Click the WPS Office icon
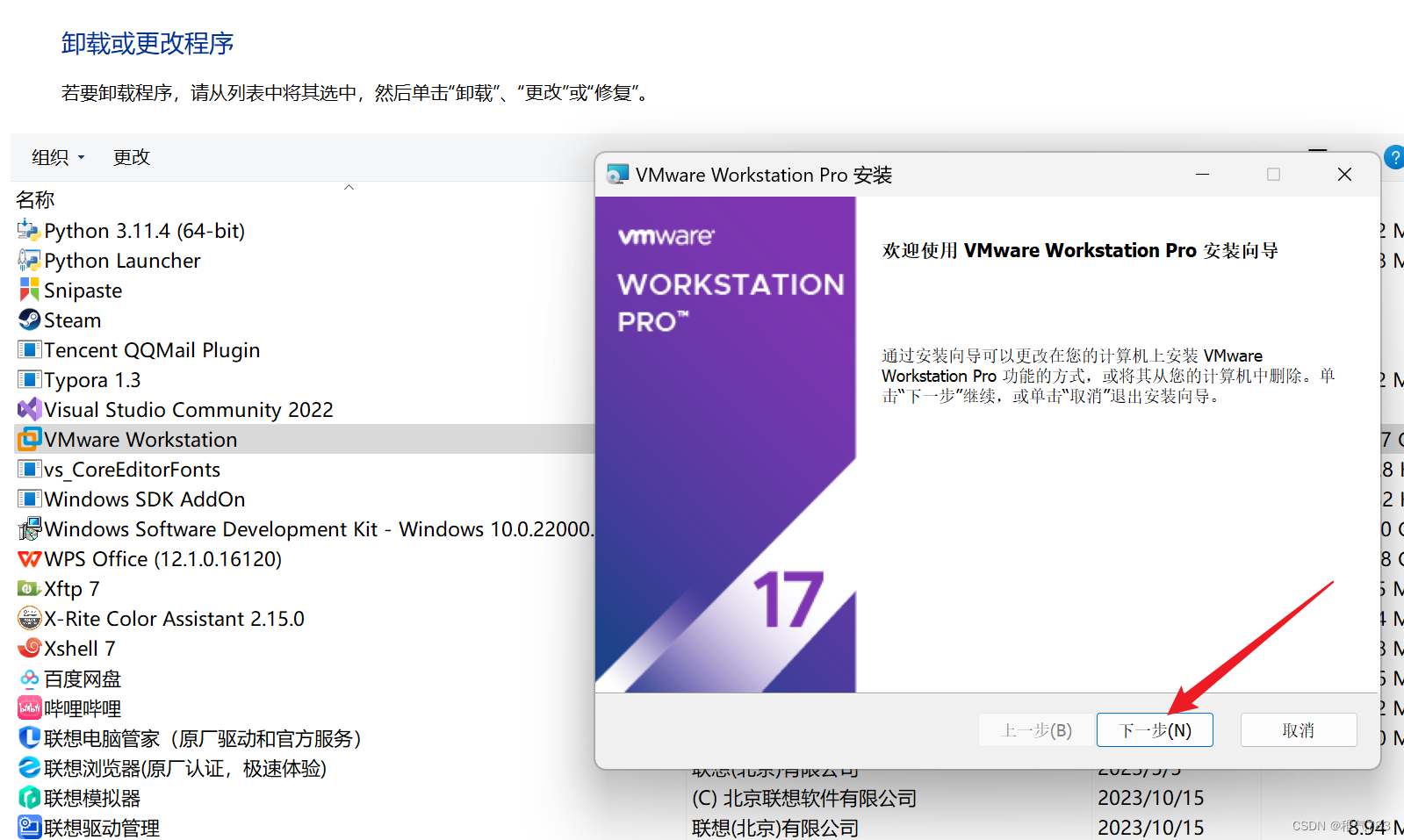This screenshot has width=1404, height=840. [x=29, y=558]
